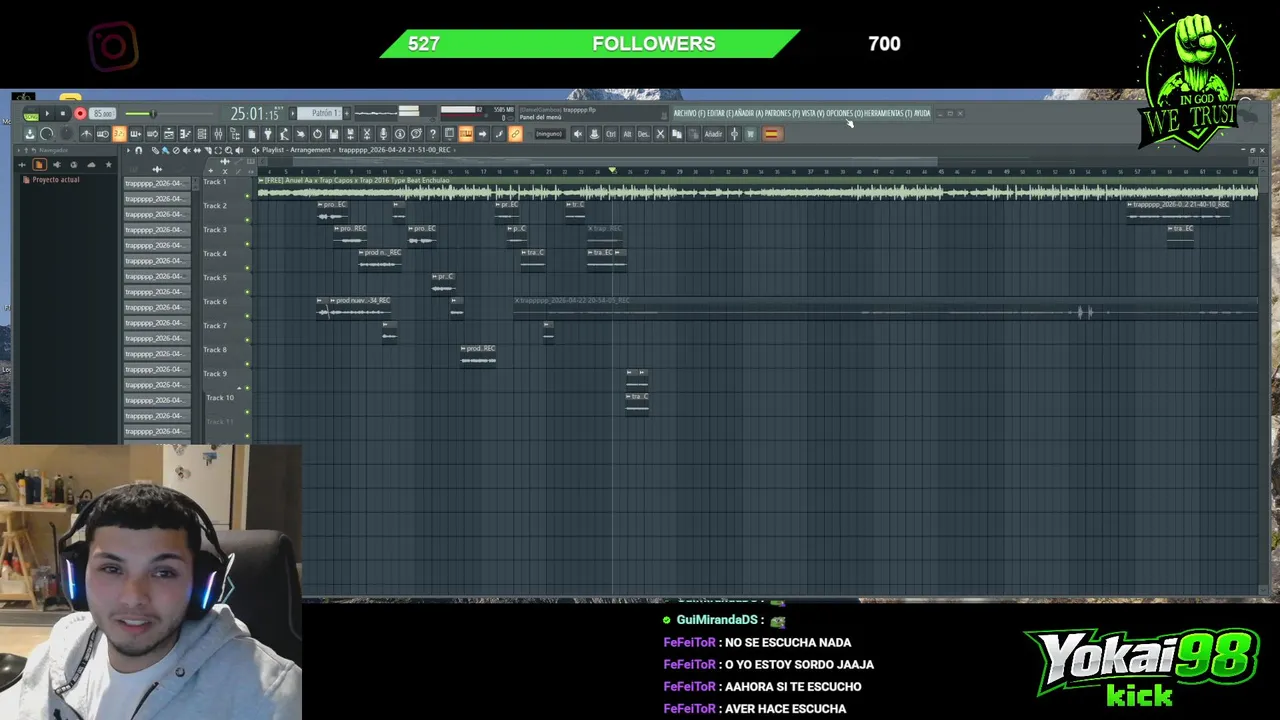Open the EDITAR menu

tap(720, 113)
